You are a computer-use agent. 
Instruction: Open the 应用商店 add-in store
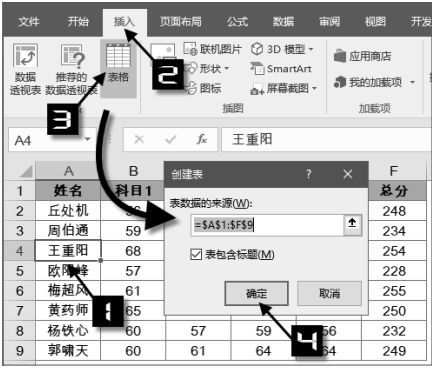pyautogui.click(x=363, y=56)
